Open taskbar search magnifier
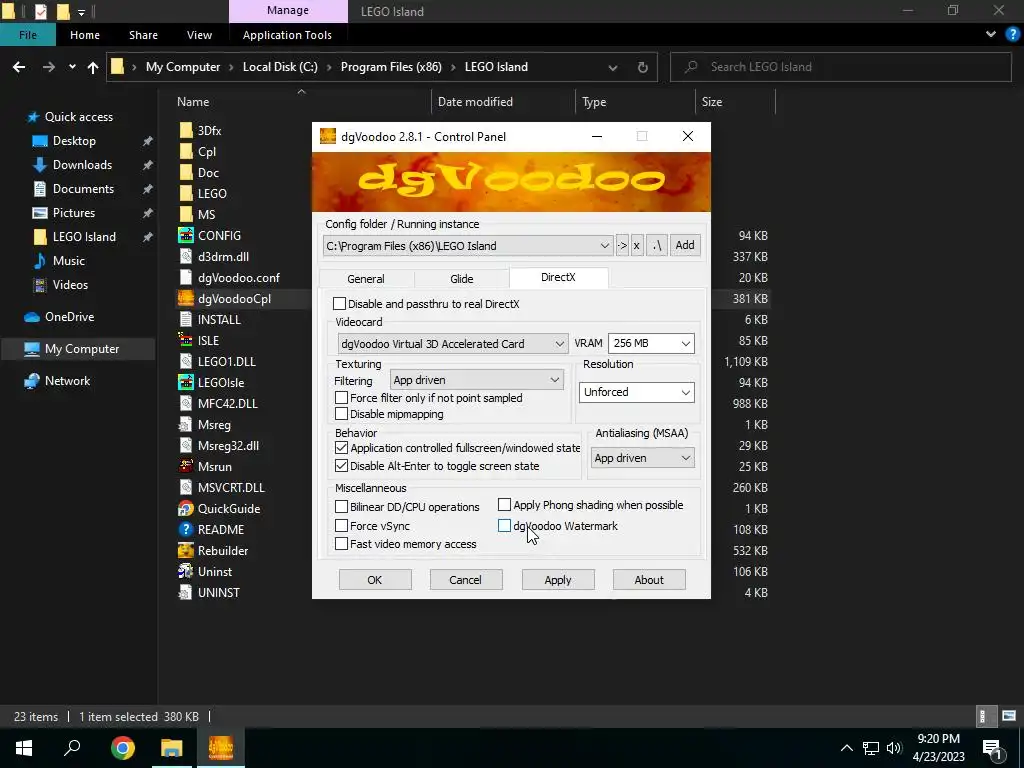The height and width of the screenshot is (768, 1024). pyautogui.click(x=72, y=748)
